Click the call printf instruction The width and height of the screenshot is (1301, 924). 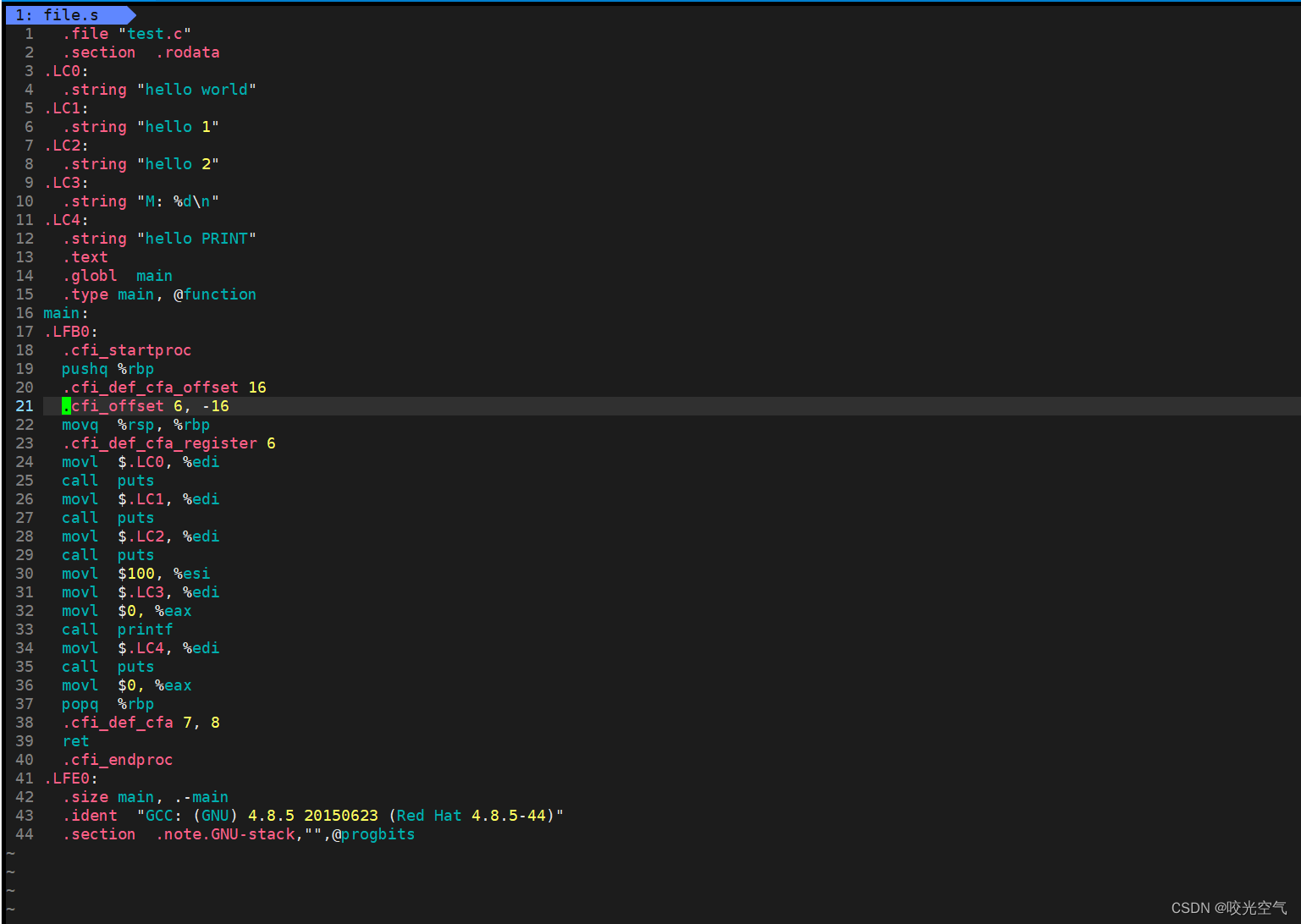point(118,630)
